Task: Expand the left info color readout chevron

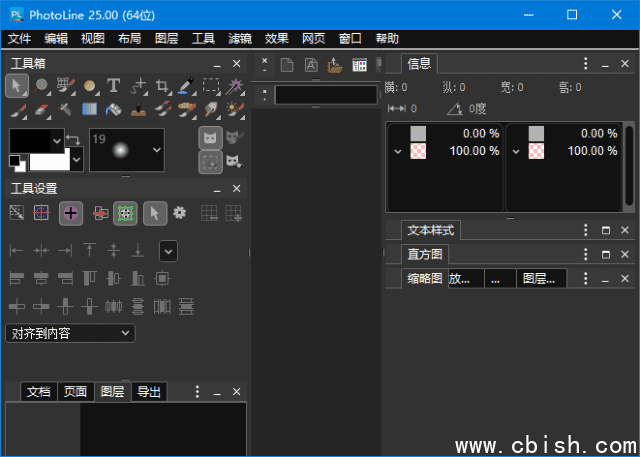Action: pyautogui.click(x=398, y=151)
